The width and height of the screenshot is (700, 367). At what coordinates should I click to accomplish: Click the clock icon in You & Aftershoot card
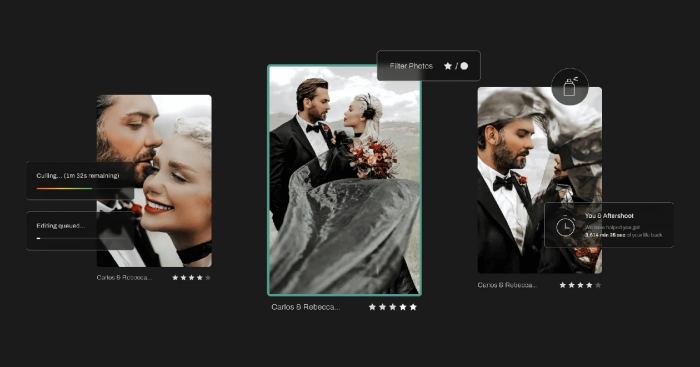pos(565,226)
